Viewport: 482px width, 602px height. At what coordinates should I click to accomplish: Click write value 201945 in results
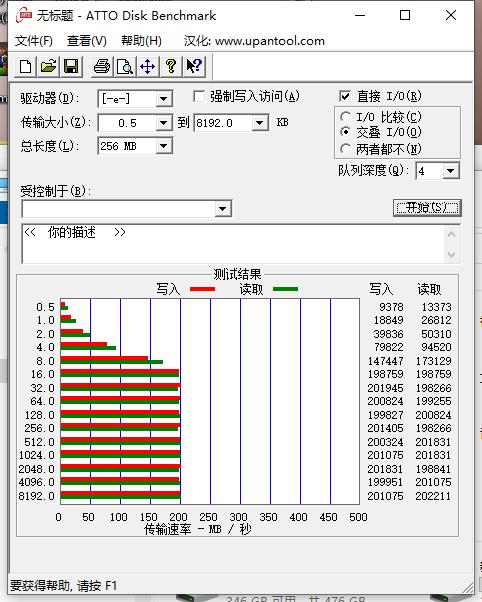(x=385, y=388)
